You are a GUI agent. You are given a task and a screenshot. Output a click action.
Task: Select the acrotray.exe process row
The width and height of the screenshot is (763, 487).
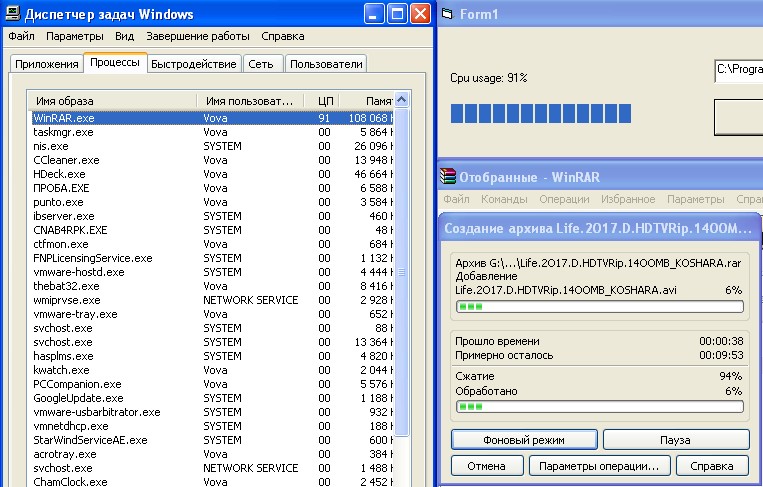pyautogui.click(x=212, y=454)
